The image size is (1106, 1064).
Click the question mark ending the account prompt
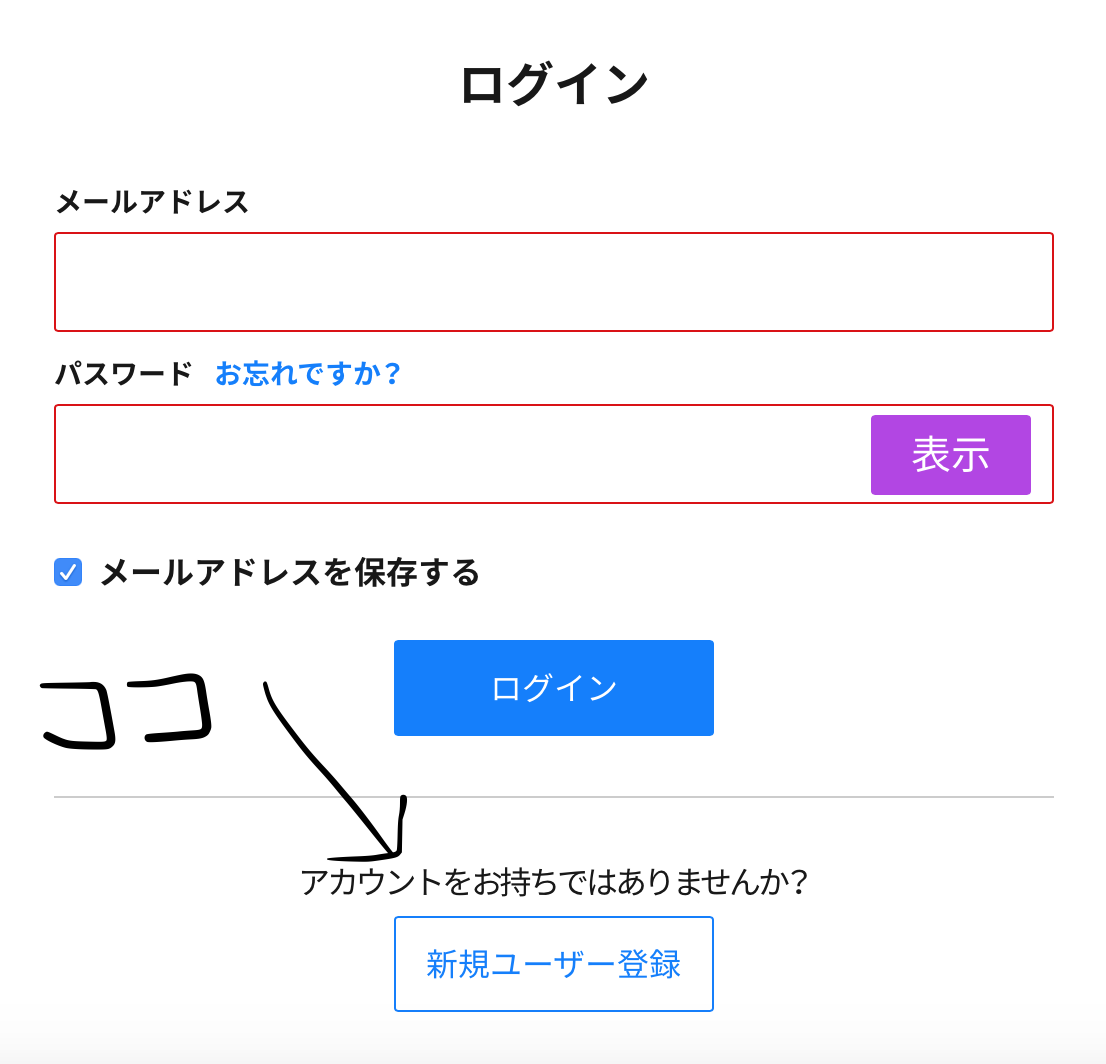pos(797,882)
